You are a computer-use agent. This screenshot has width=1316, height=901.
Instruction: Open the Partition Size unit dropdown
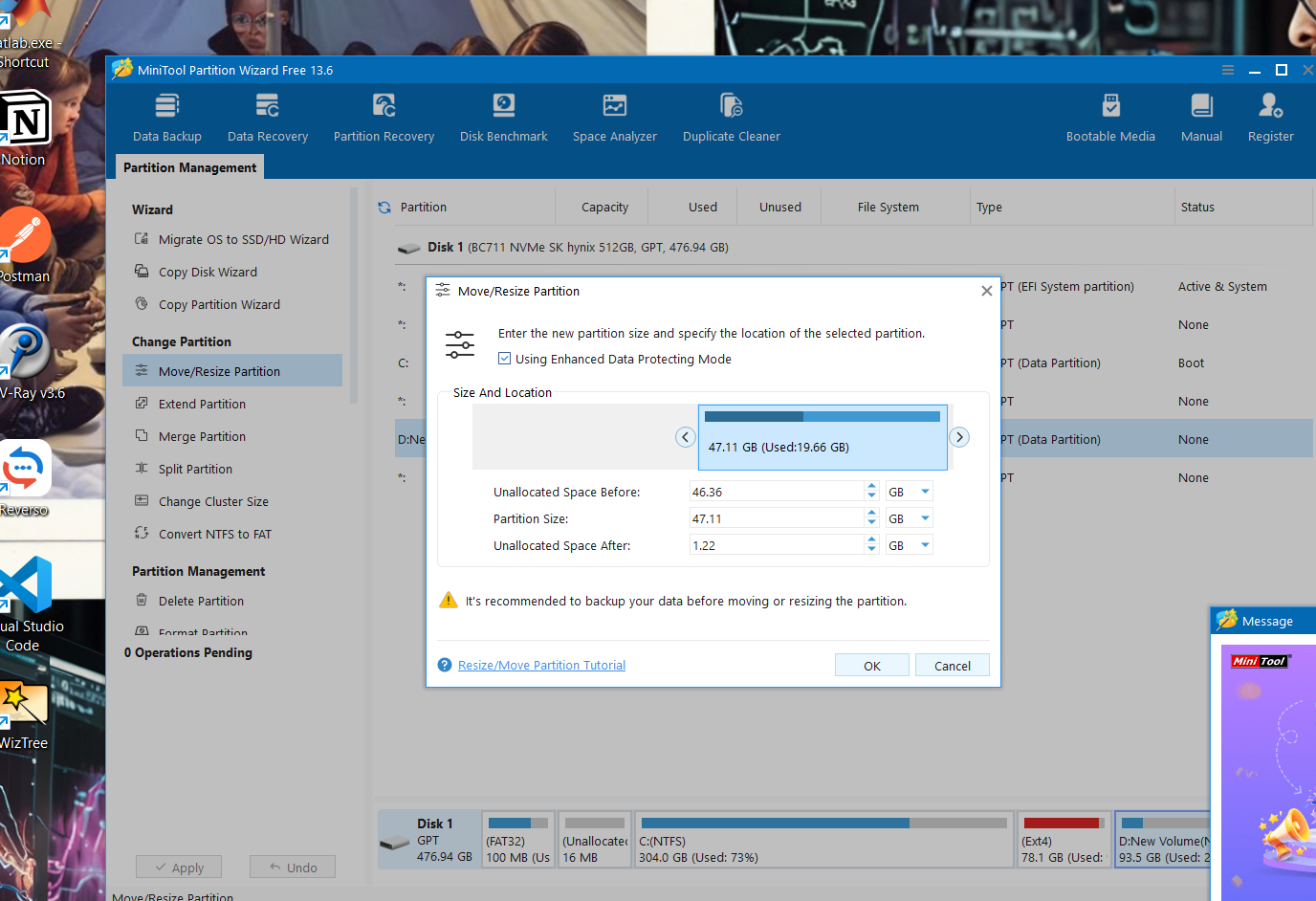click(x=925, y=518)
